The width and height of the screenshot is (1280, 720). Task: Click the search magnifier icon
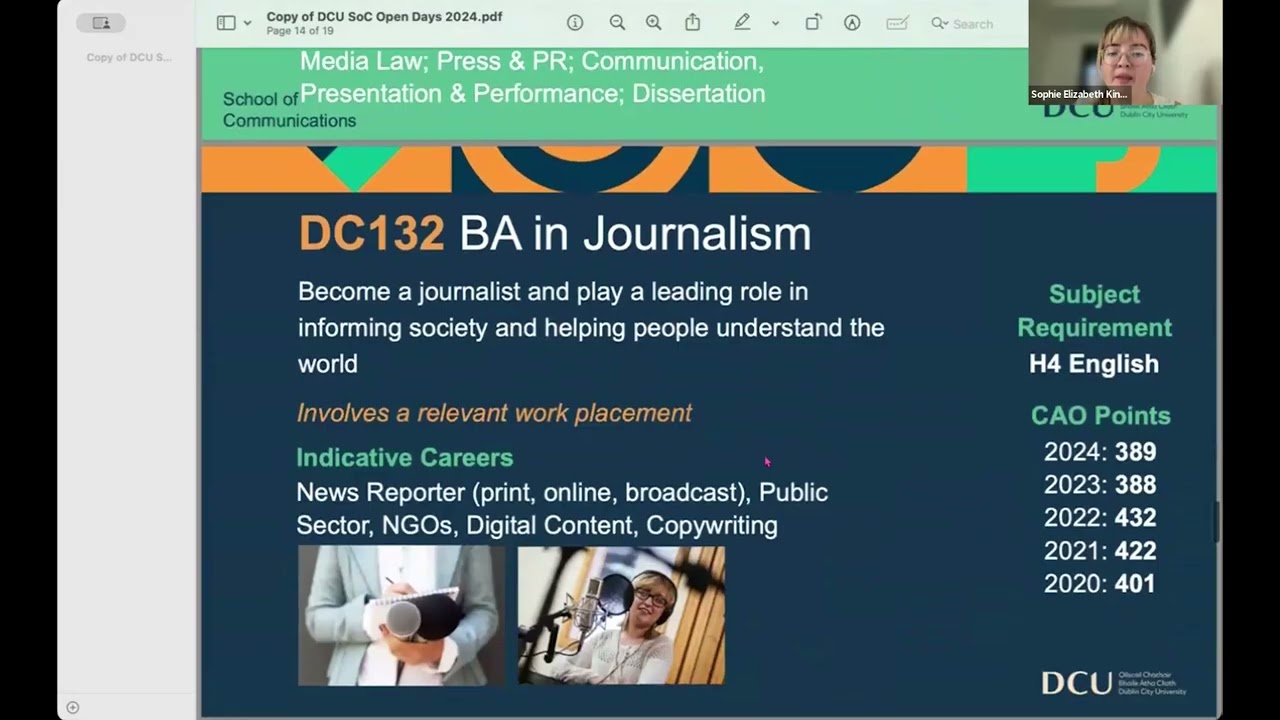939,23
